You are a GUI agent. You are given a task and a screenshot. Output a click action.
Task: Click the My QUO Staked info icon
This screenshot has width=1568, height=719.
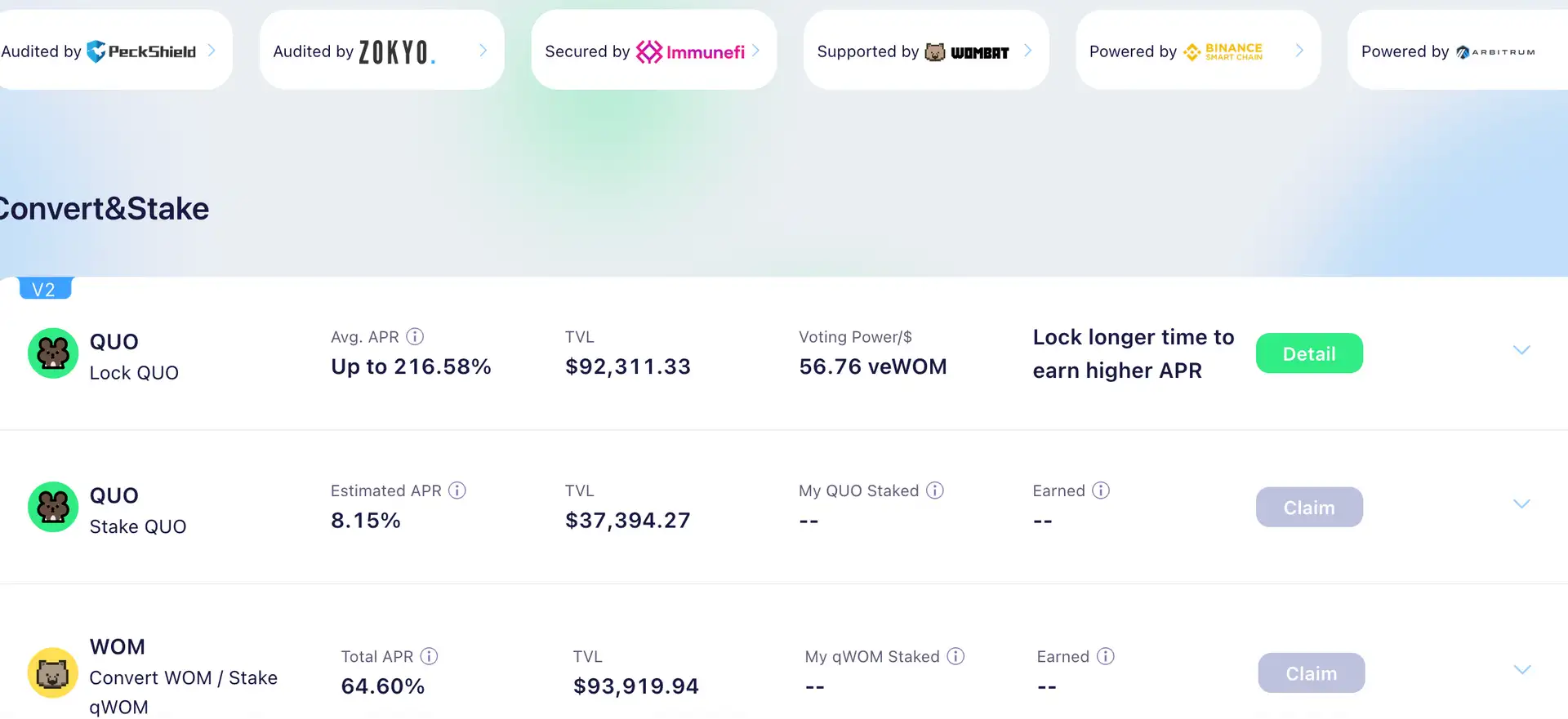point(935,490)
